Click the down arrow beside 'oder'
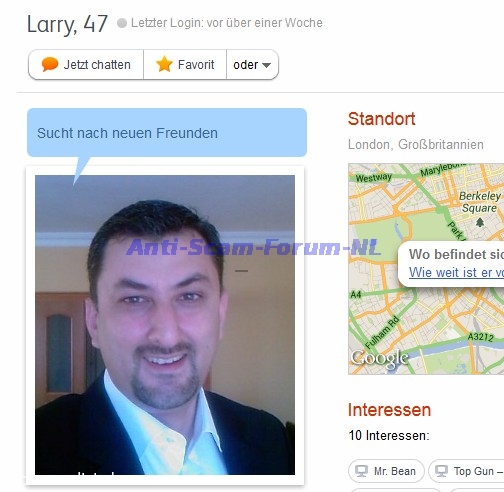The height and width of the screenshot is (492, 504). 266,65
